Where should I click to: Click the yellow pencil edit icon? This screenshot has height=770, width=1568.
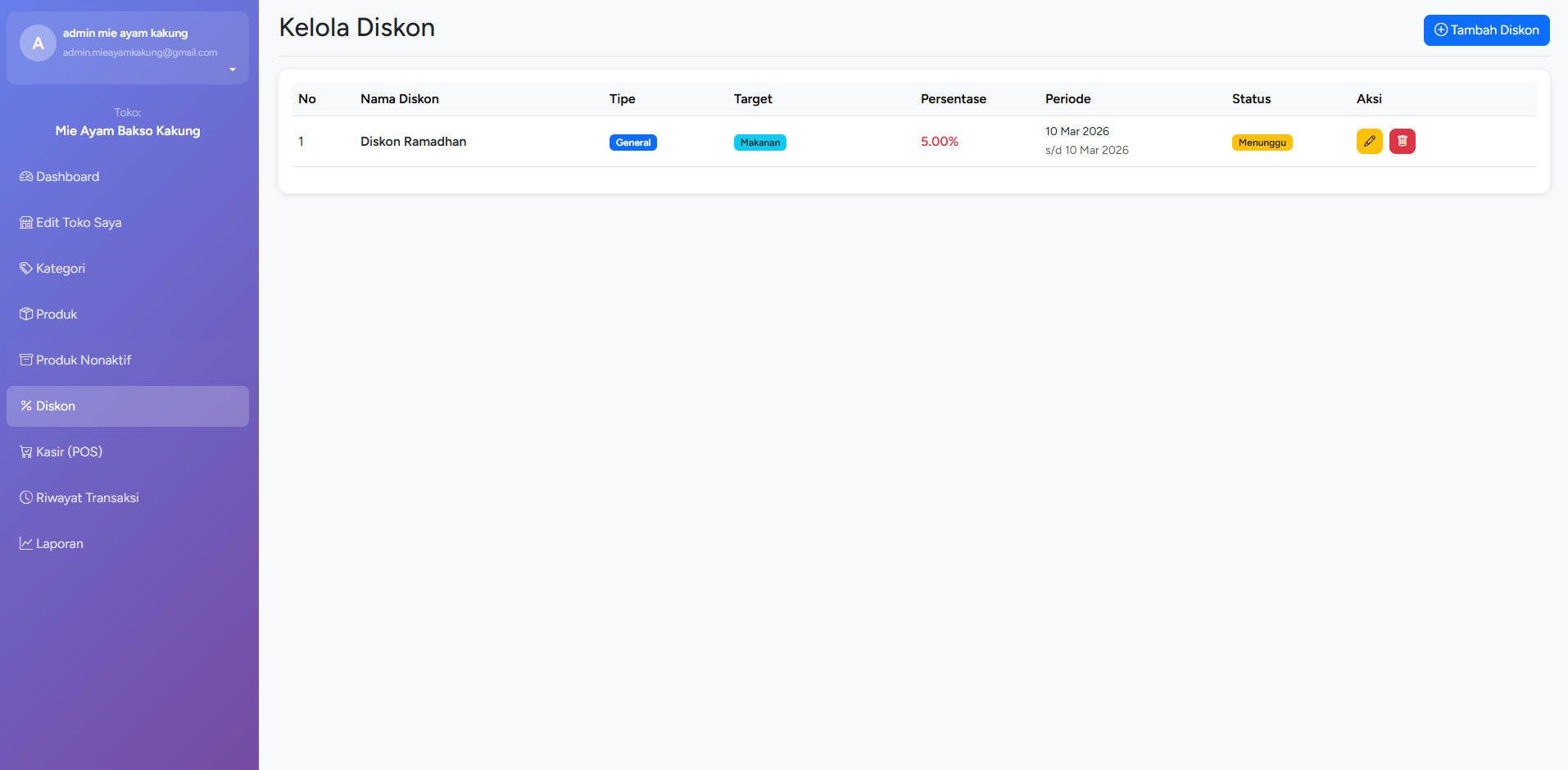click(1369, 142)
